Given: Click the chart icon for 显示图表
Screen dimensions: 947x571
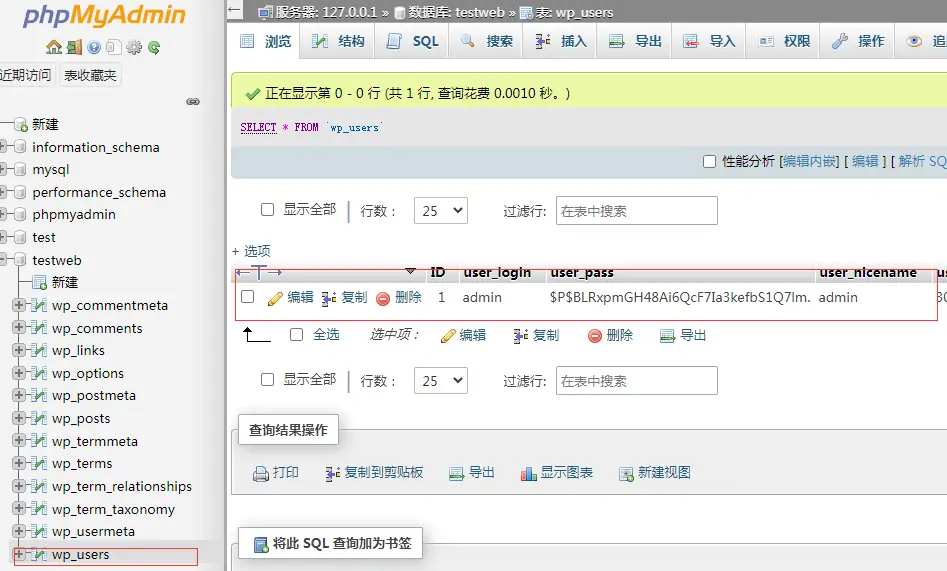Looking at the screenshot, I should click(x=528, y=474).
